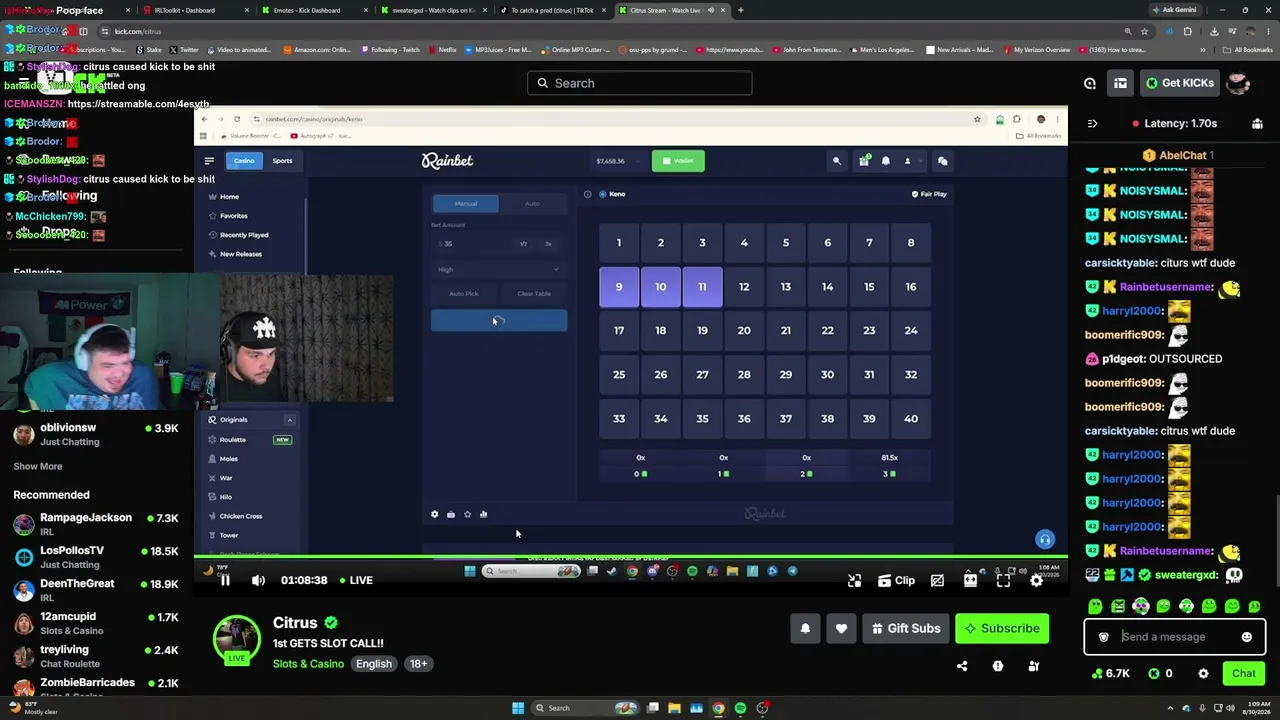Open RampageJackson recommended channel
The image size is (1280, 720).
click(96, 524)
